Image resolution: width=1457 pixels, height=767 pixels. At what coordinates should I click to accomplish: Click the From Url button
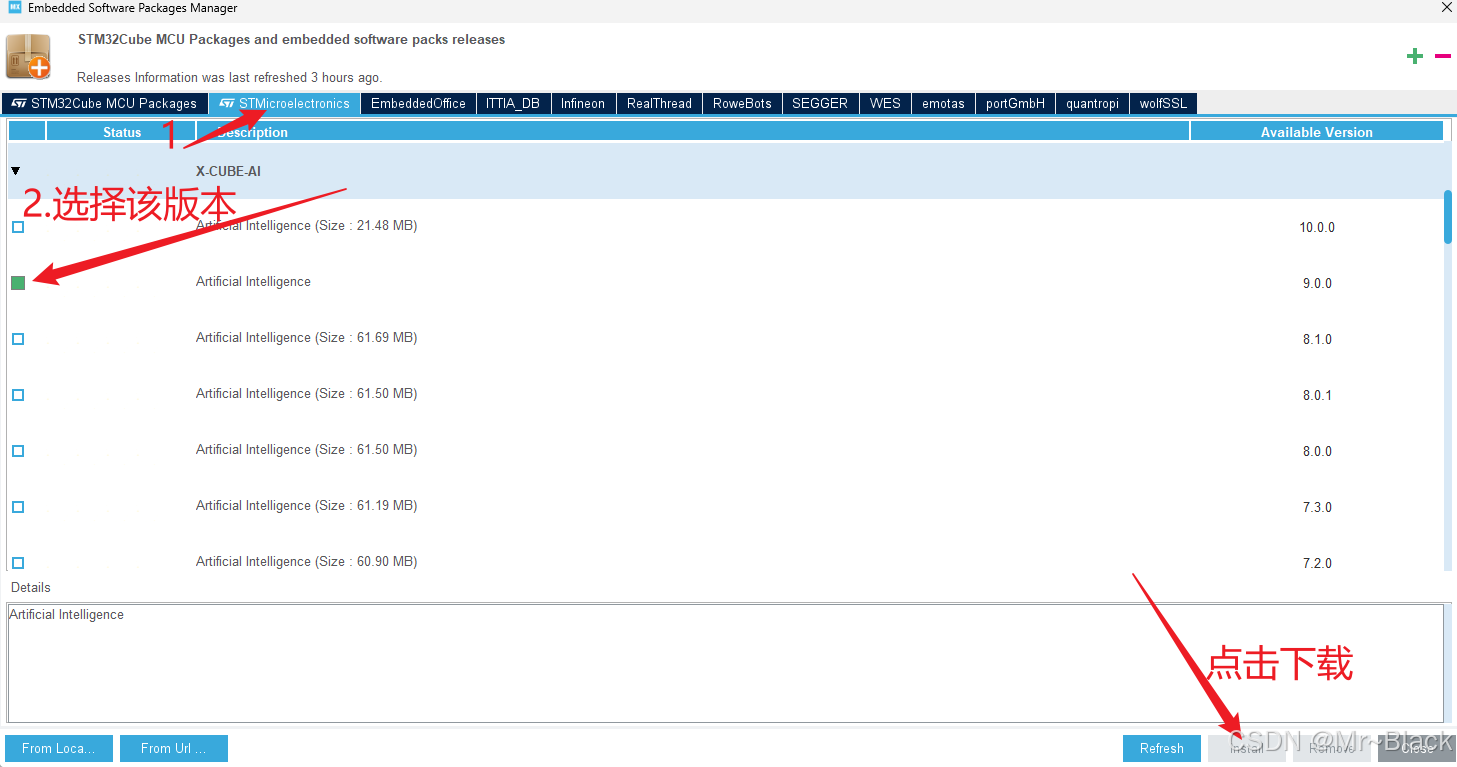(x=174, y=748)
